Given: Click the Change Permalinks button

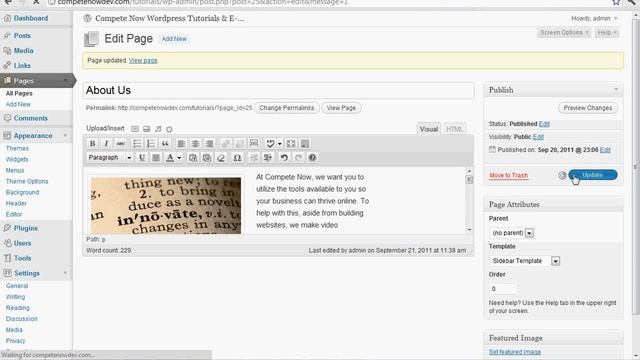Looking at the screenshot, I should click(x=287, y=108).
